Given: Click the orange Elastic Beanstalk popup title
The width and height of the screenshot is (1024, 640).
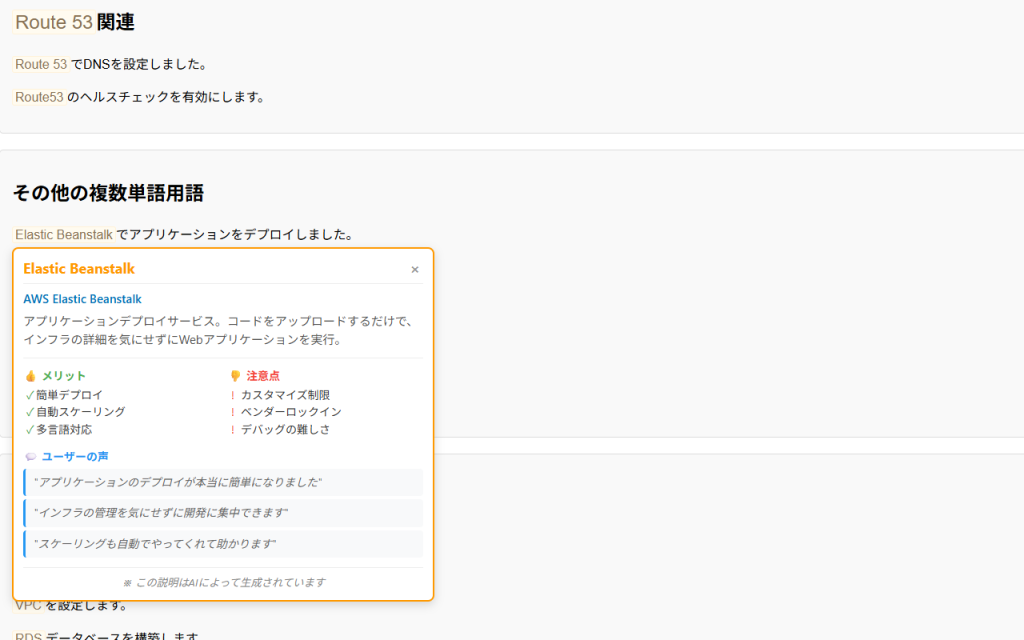Looking at the screenshot, I should [79, 269].
